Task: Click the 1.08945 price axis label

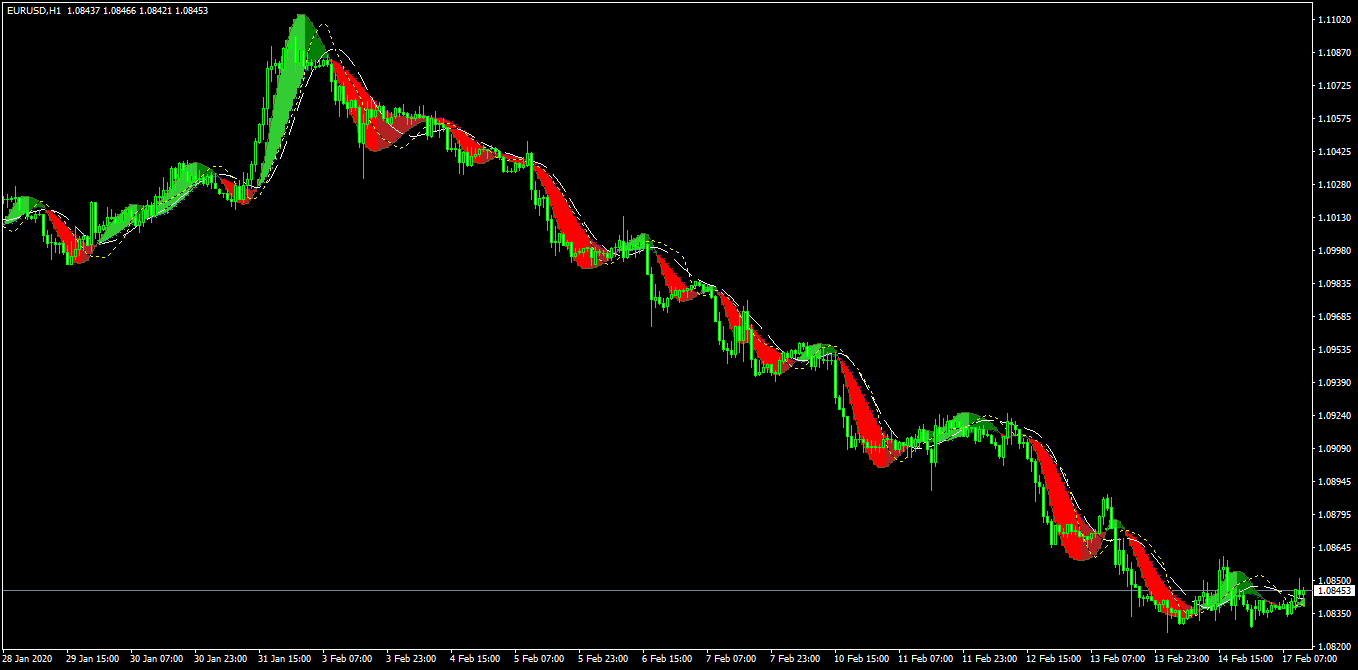Action: pyautogui.click(x=1336, y=482)
